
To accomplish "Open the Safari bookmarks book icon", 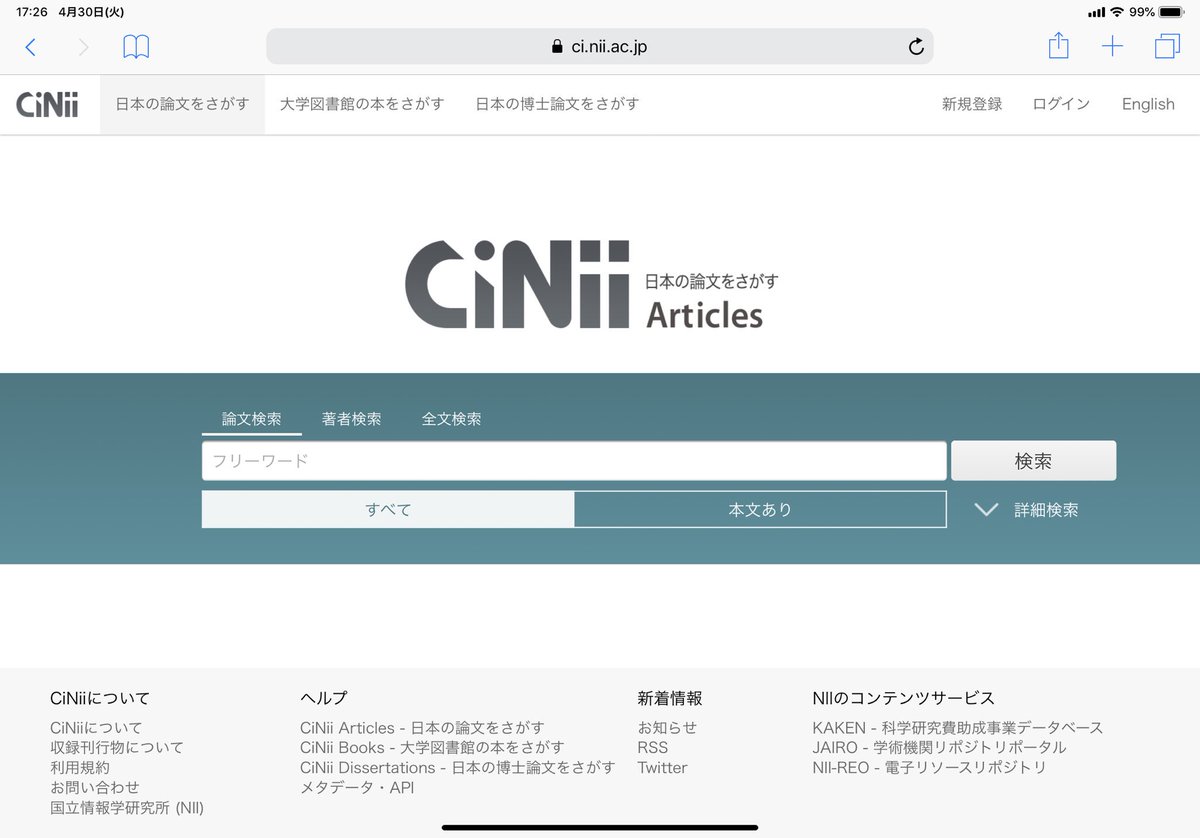I will [x=136, y=47].
